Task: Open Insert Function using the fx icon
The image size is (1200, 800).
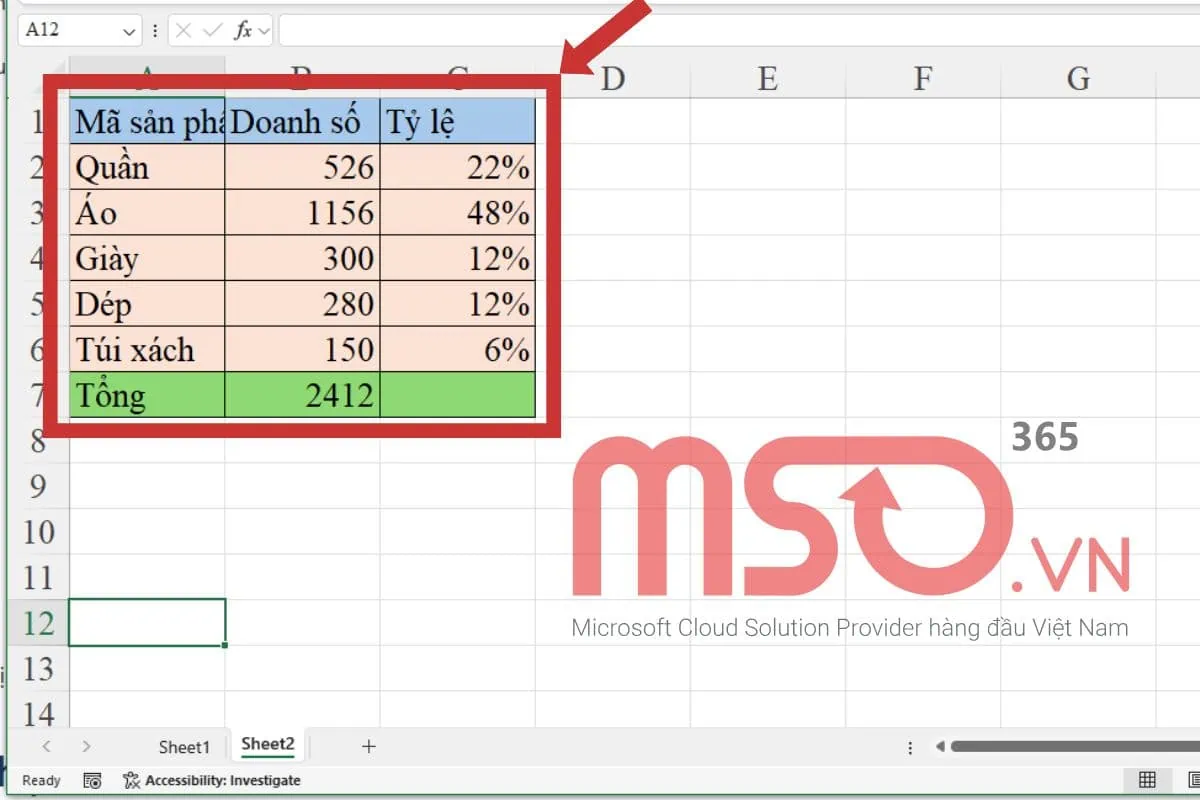Action: pyautogui.click(x=245, y=30)
